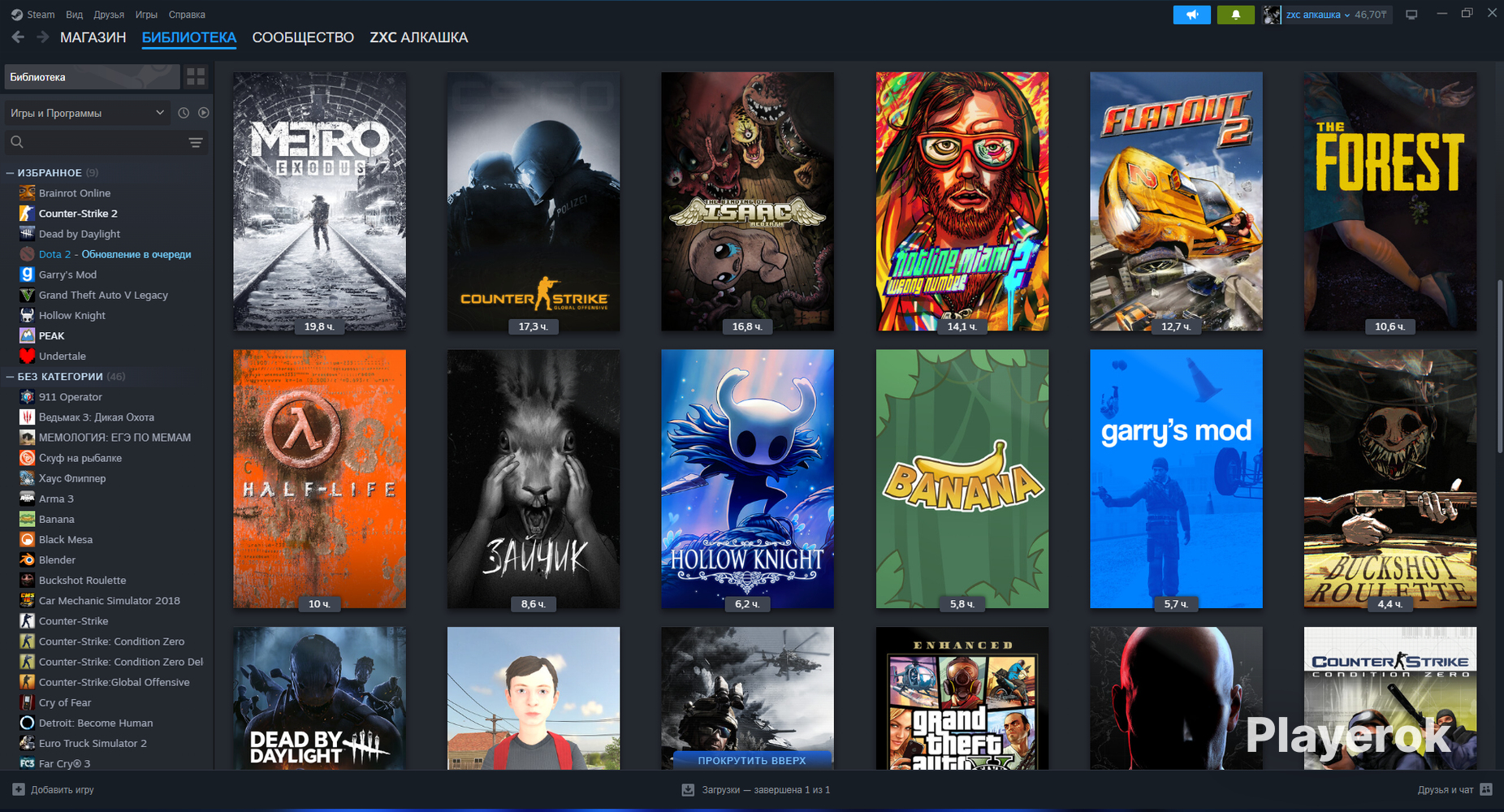This screenshot has width=1504, height=812.
Task: Collapse the ИЗБРАННОЕ favorites category
Action: [11, 173]
